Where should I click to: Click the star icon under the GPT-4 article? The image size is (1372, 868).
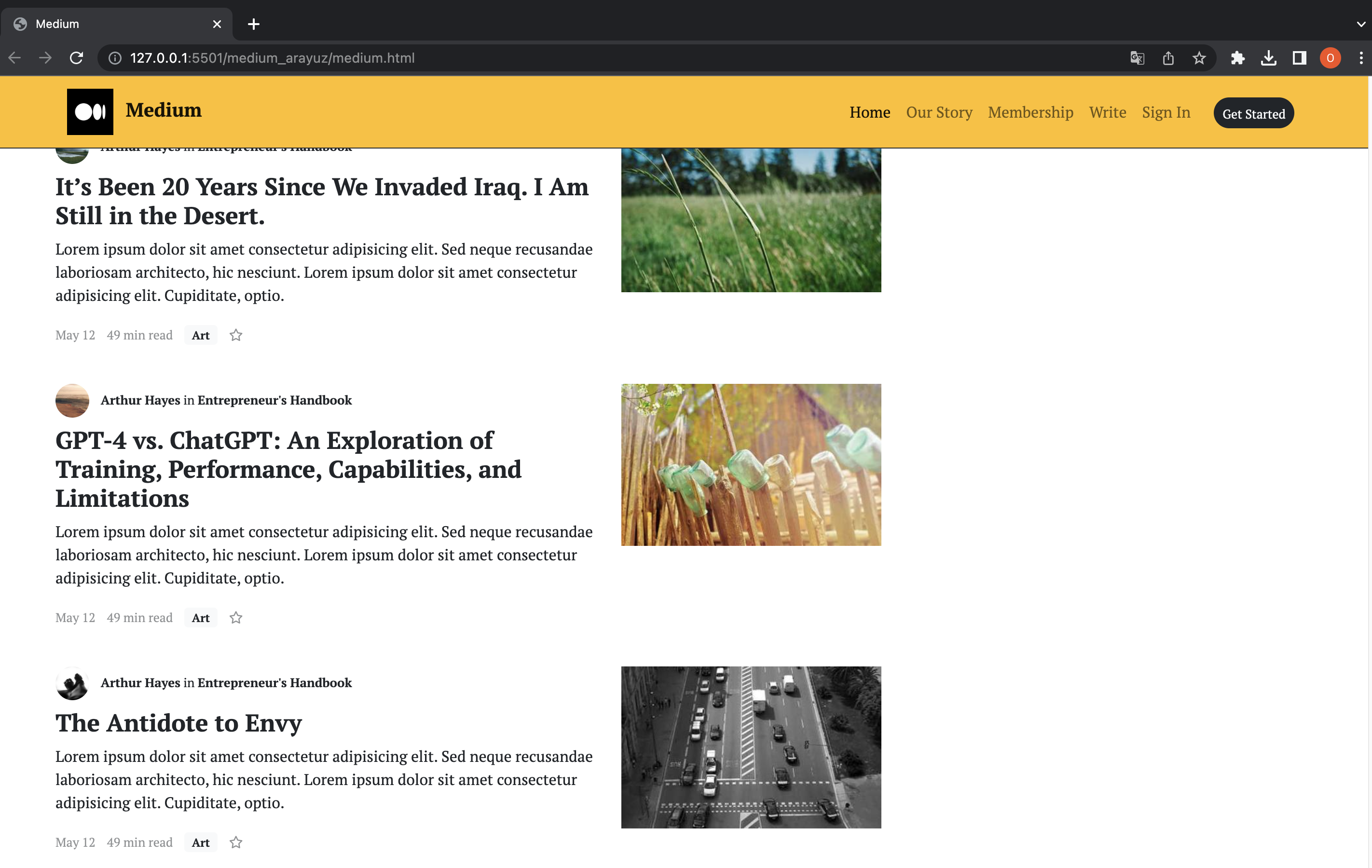(x=235, y=617)
